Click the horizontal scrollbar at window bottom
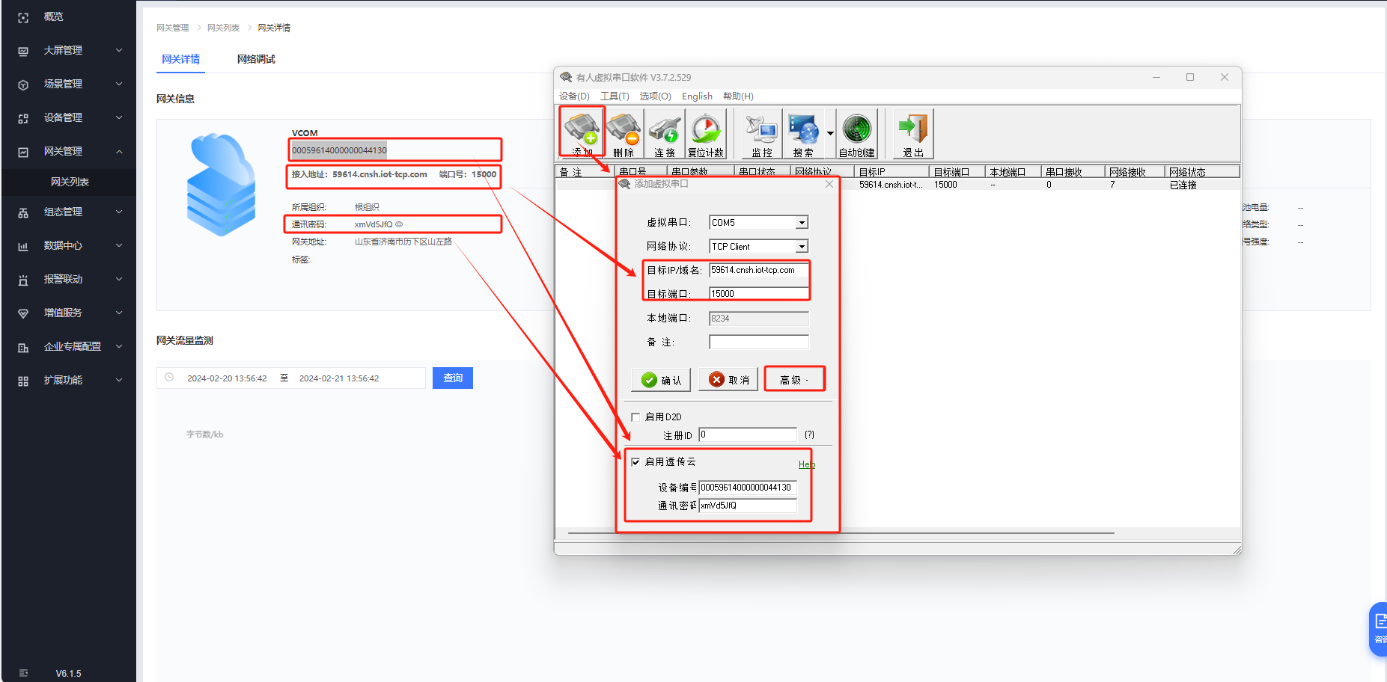 840,533
